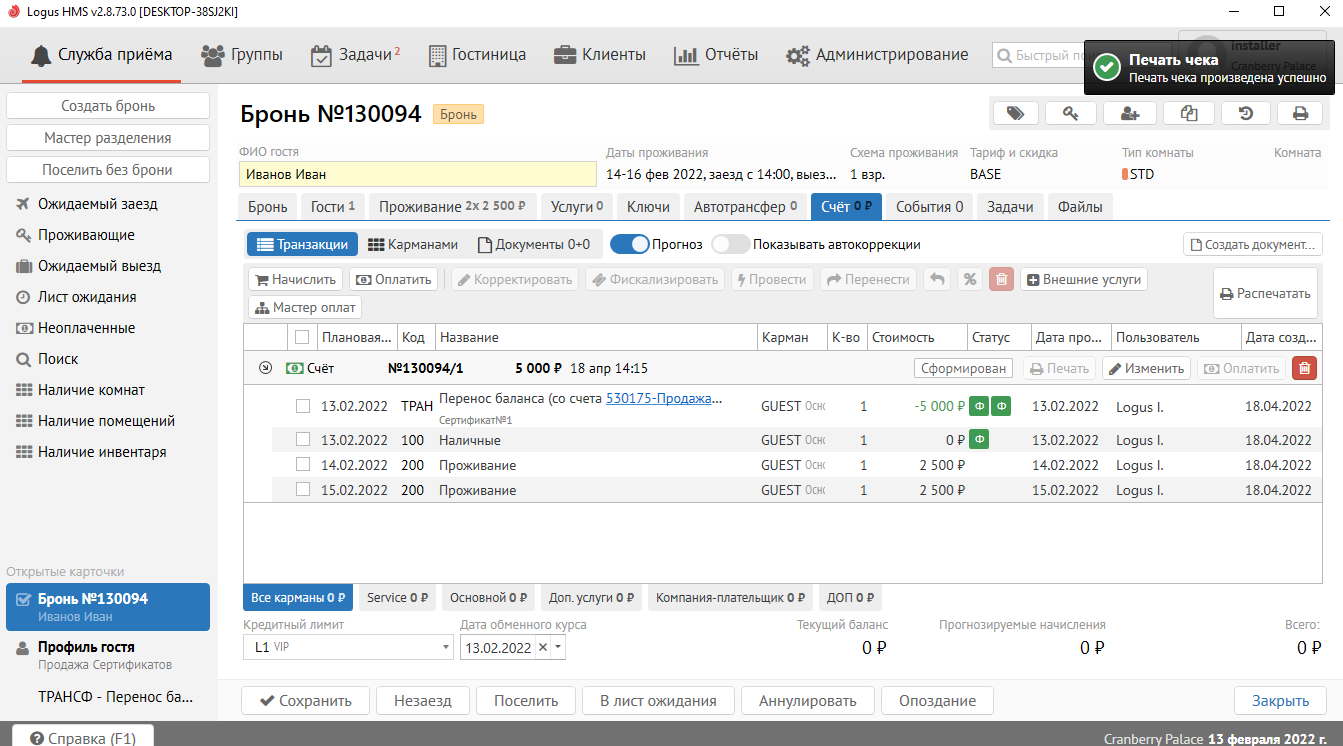
Task: Click the green fiscal icon in Наличные row
Action: tap(979, 440)
